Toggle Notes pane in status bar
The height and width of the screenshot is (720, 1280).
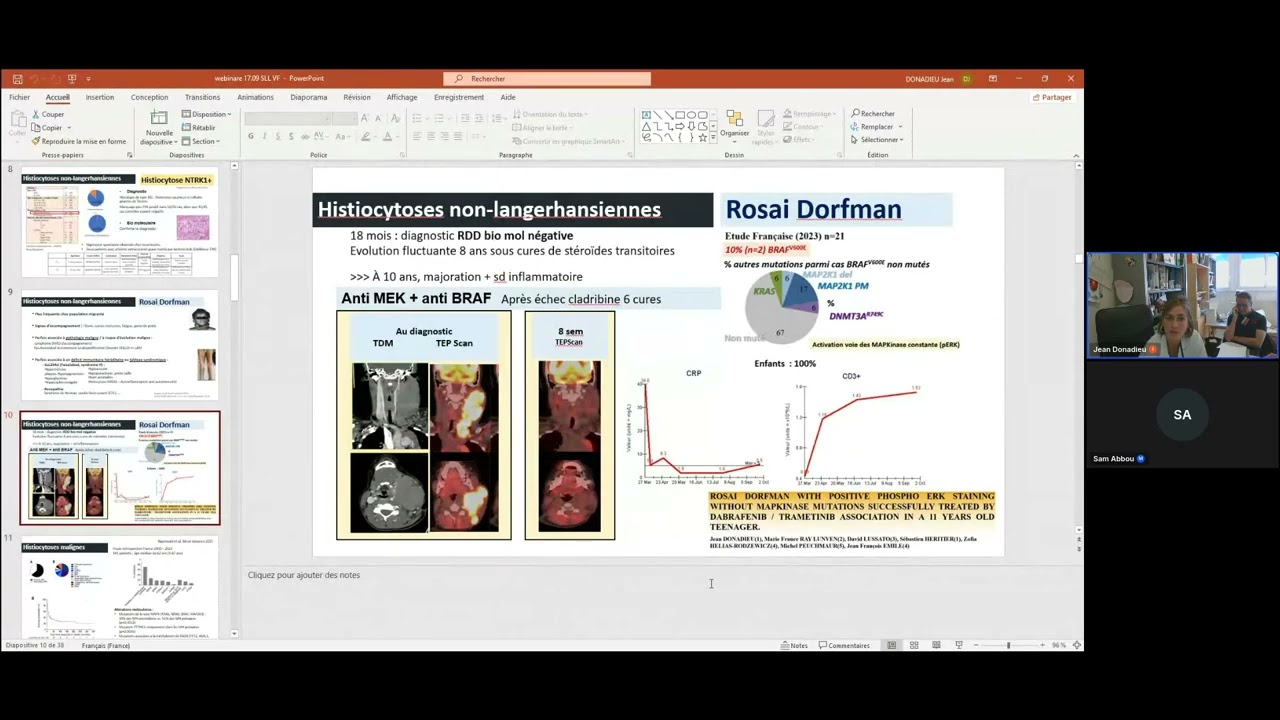click(x=795, y=645)
